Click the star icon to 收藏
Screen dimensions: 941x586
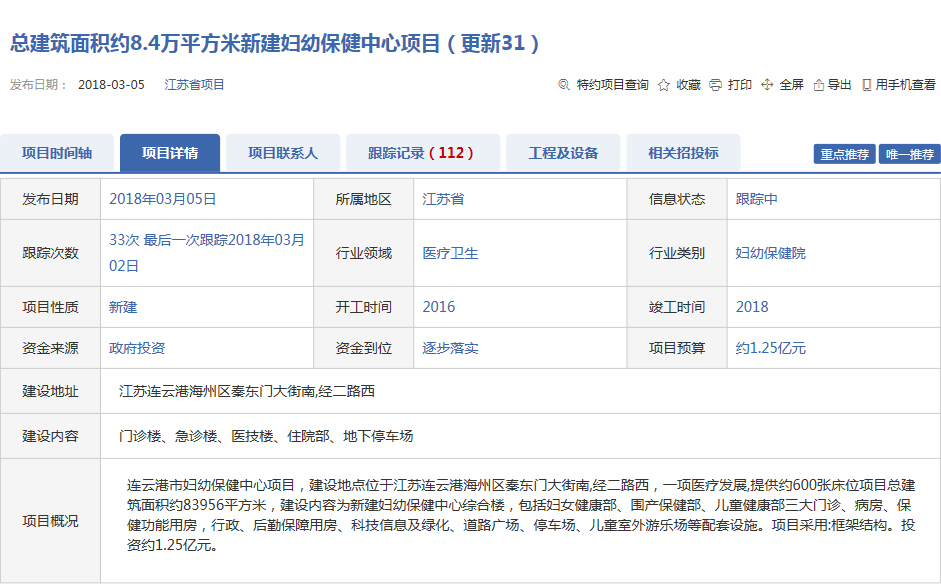pos(663,85)
